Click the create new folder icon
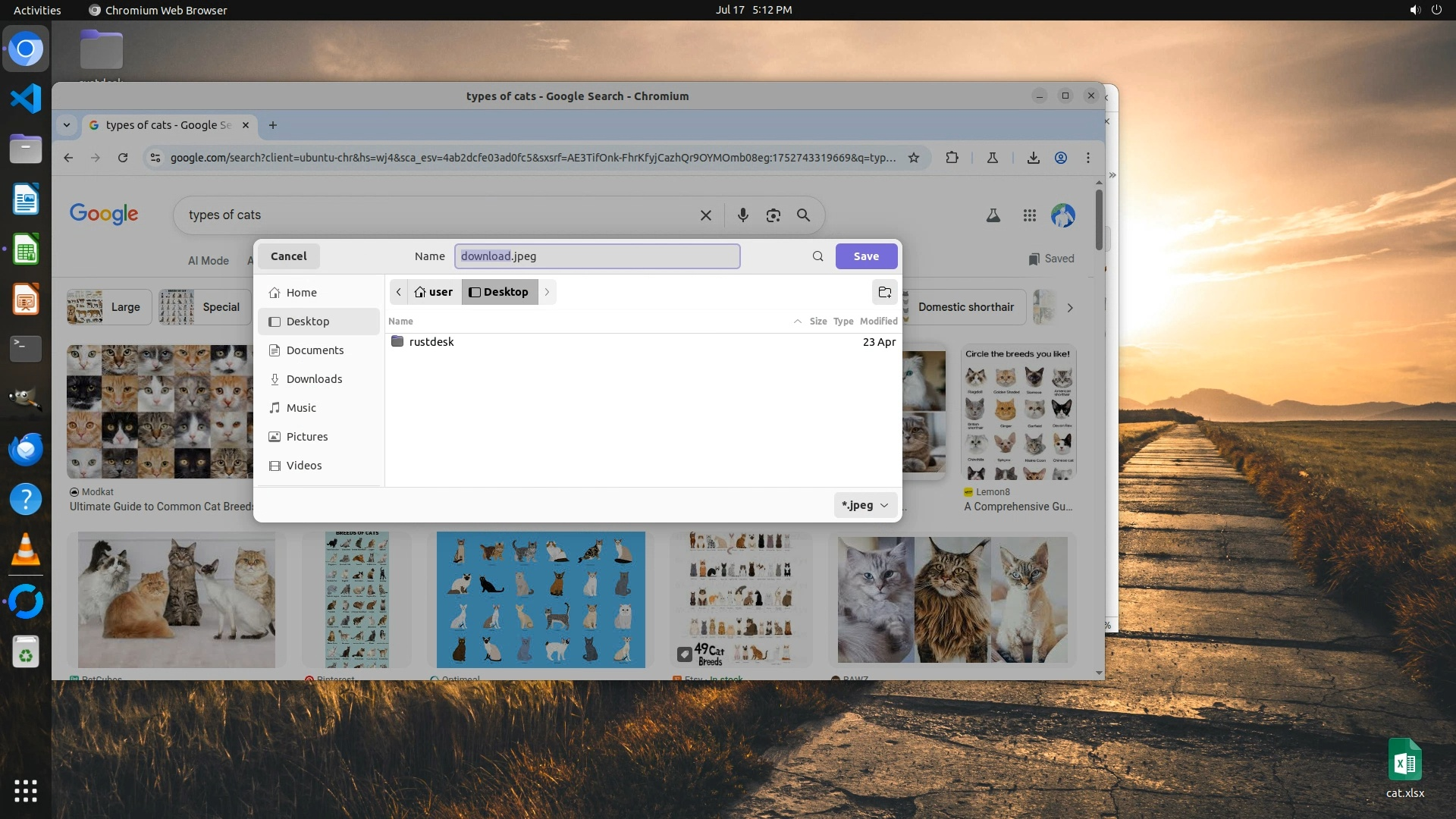This screenshot has width=1456, height=819. click(x=884, y=292)
